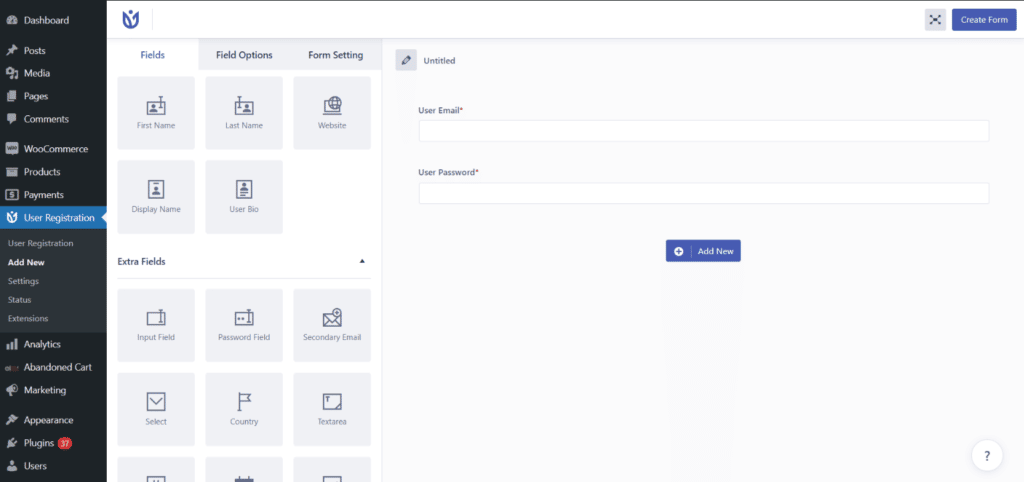1024x482 pixels.
Task: Open the User Registration submenu link
Action: point(40,243)
